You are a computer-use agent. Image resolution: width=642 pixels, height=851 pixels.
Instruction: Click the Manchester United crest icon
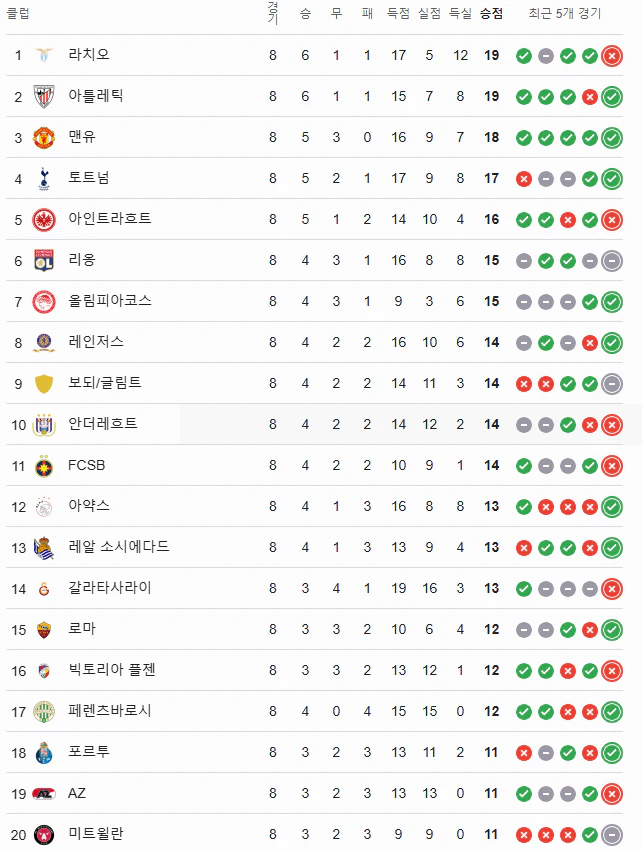click(44, 137)
